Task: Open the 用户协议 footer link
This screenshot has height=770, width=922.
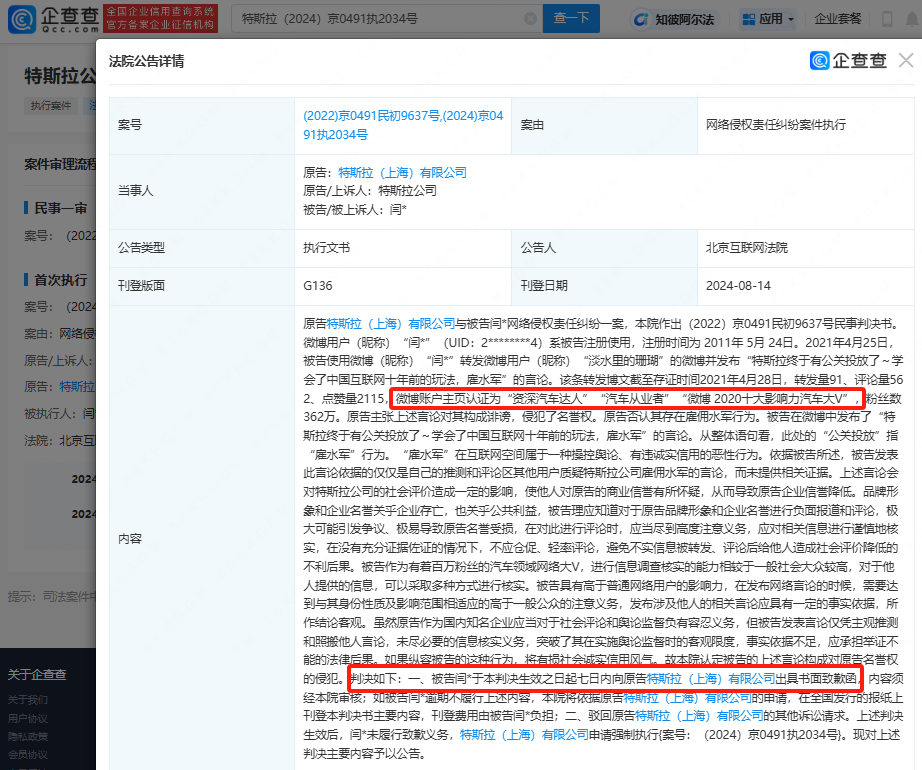Action: pos(27,718)
